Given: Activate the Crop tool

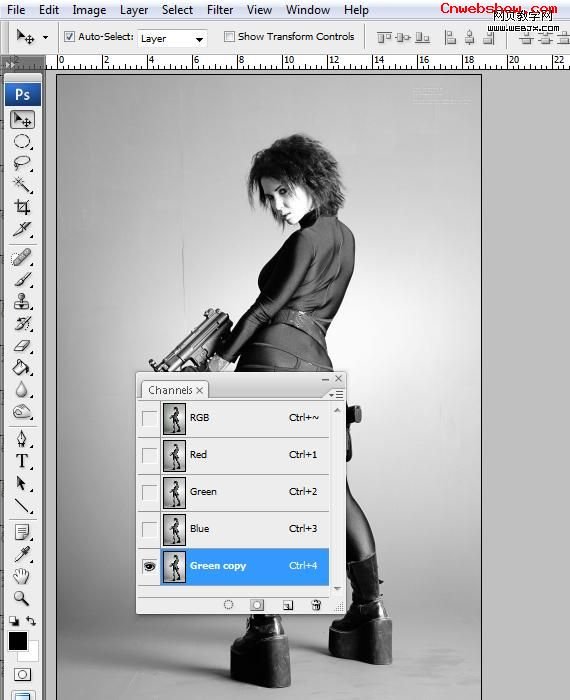Looking at the screenshot, I should tap(22, 207).
